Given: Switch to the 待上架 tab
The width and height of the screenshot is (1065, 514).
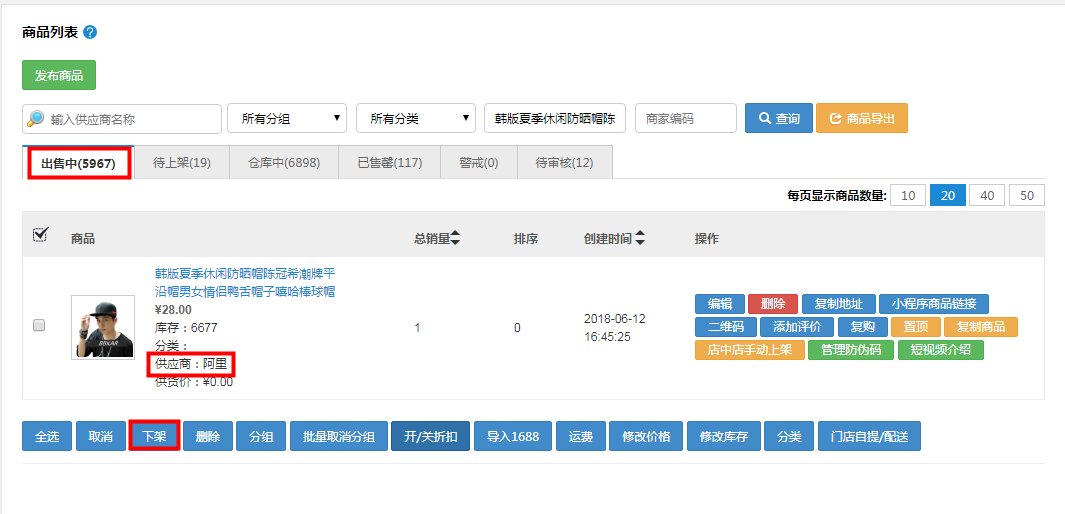Looking at the screenshot, I should pyautogui.click(x=181, y=163).
